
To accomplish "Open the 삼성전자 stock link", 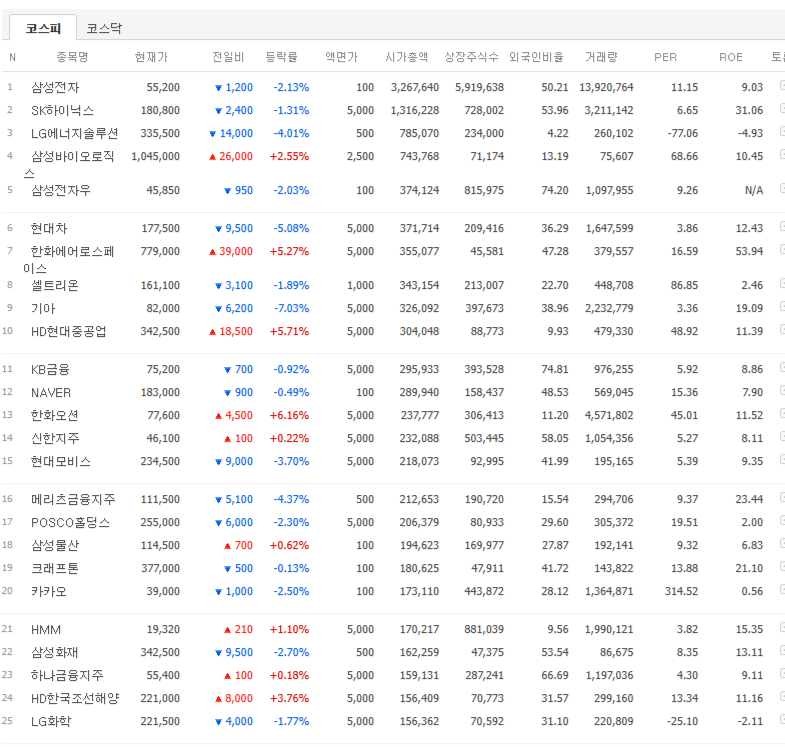I will (55, 87).
